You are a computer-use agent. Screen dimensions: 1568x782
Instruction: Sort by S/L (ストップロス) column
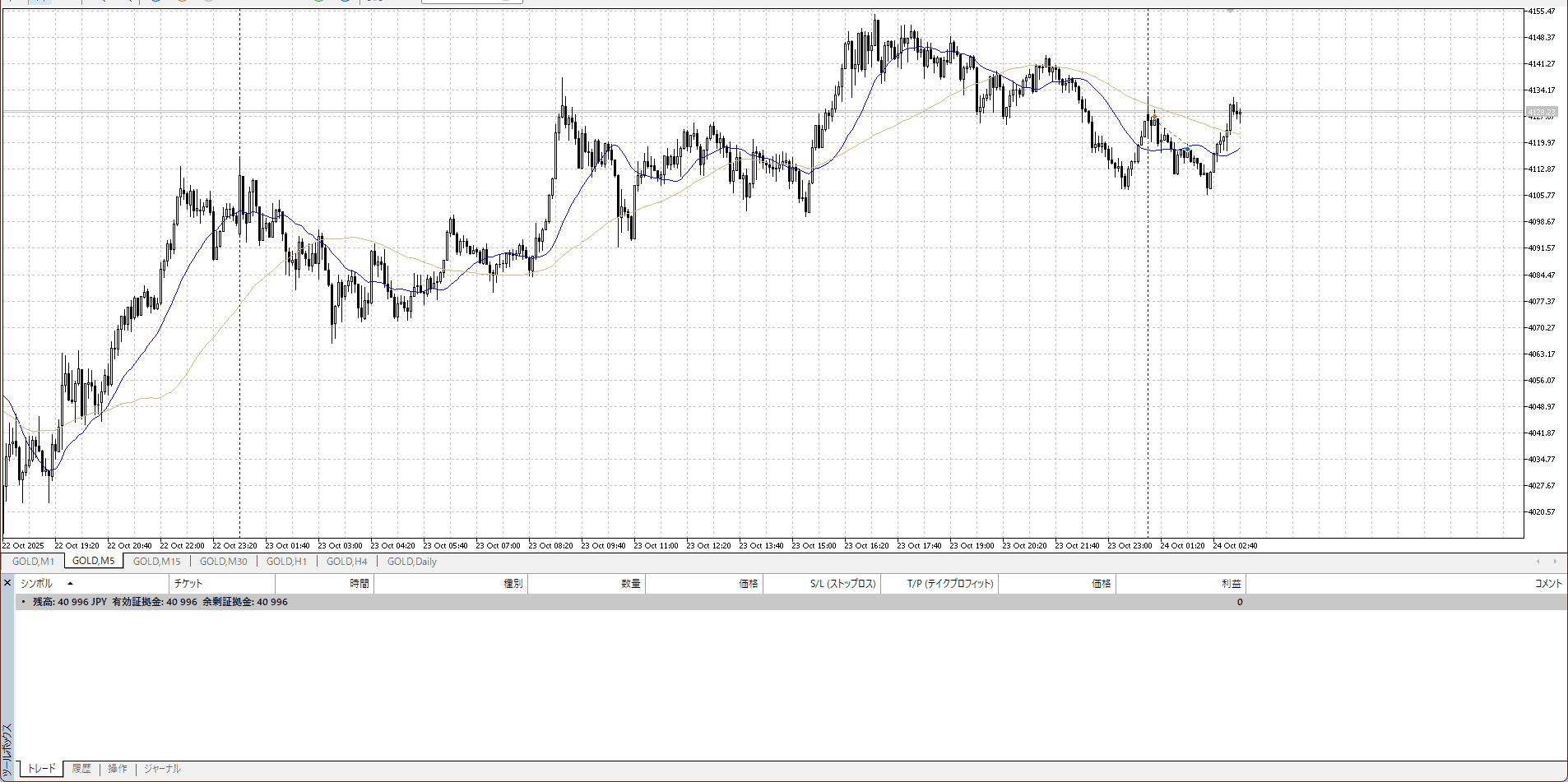pos(842,584)
